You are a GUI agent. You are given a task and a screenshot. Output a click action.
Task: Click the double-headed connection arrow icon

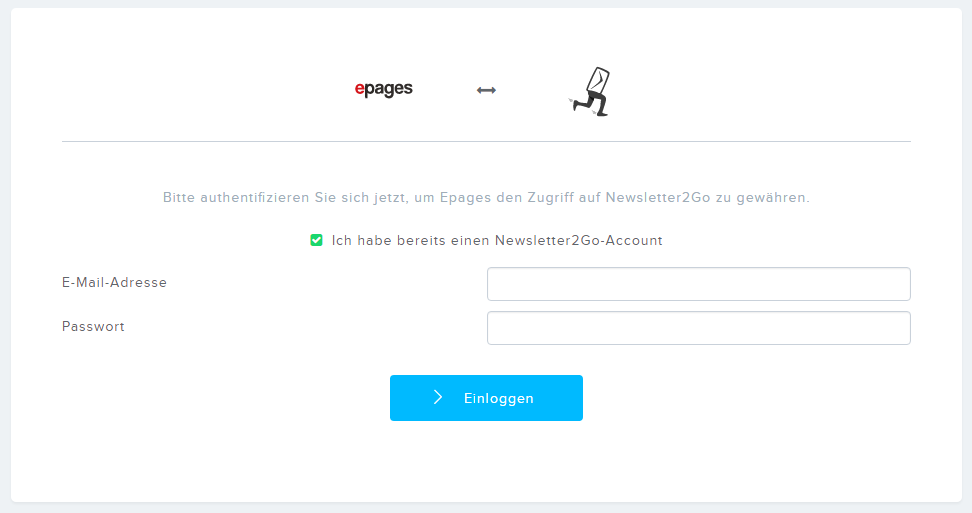tap(486, 90)
